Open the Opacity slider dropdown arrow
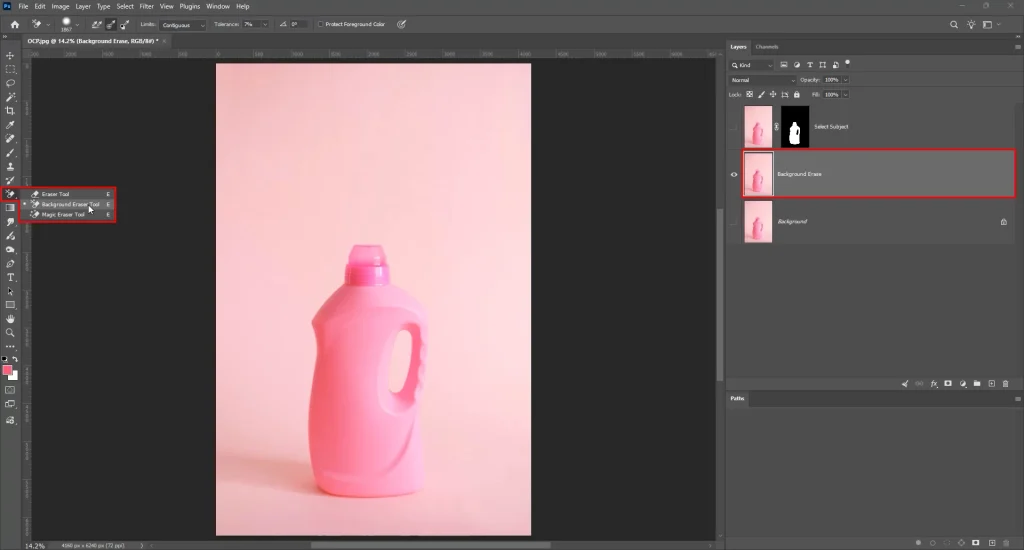The height and width of the screenshot is (550, 1024). pos(845,80)
